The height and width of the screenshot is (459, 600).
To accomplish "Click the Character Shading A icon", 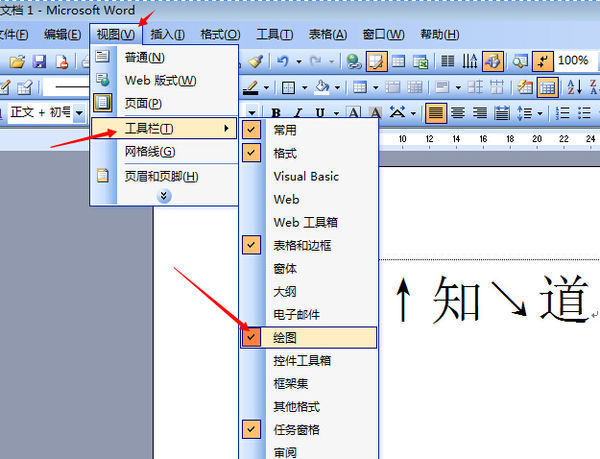I will click(376, 113).
